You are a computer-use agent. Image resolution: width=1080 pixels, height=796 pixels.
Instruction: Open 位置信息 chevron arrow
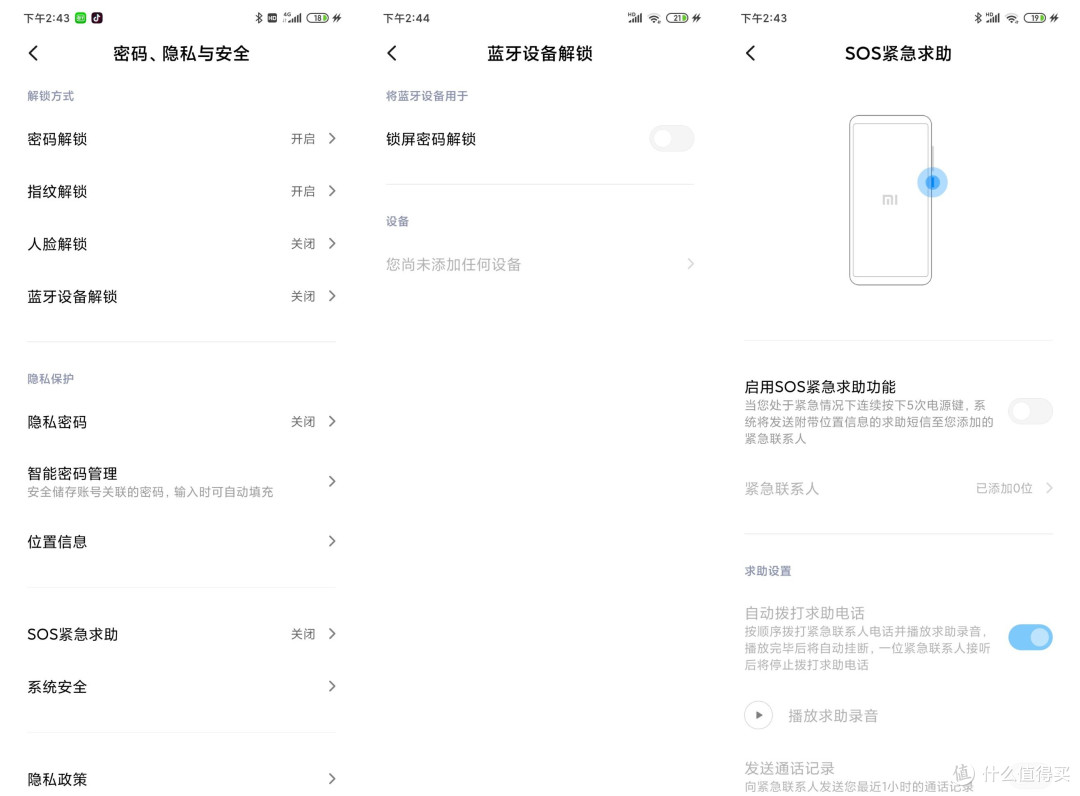(x=332, y=541)
